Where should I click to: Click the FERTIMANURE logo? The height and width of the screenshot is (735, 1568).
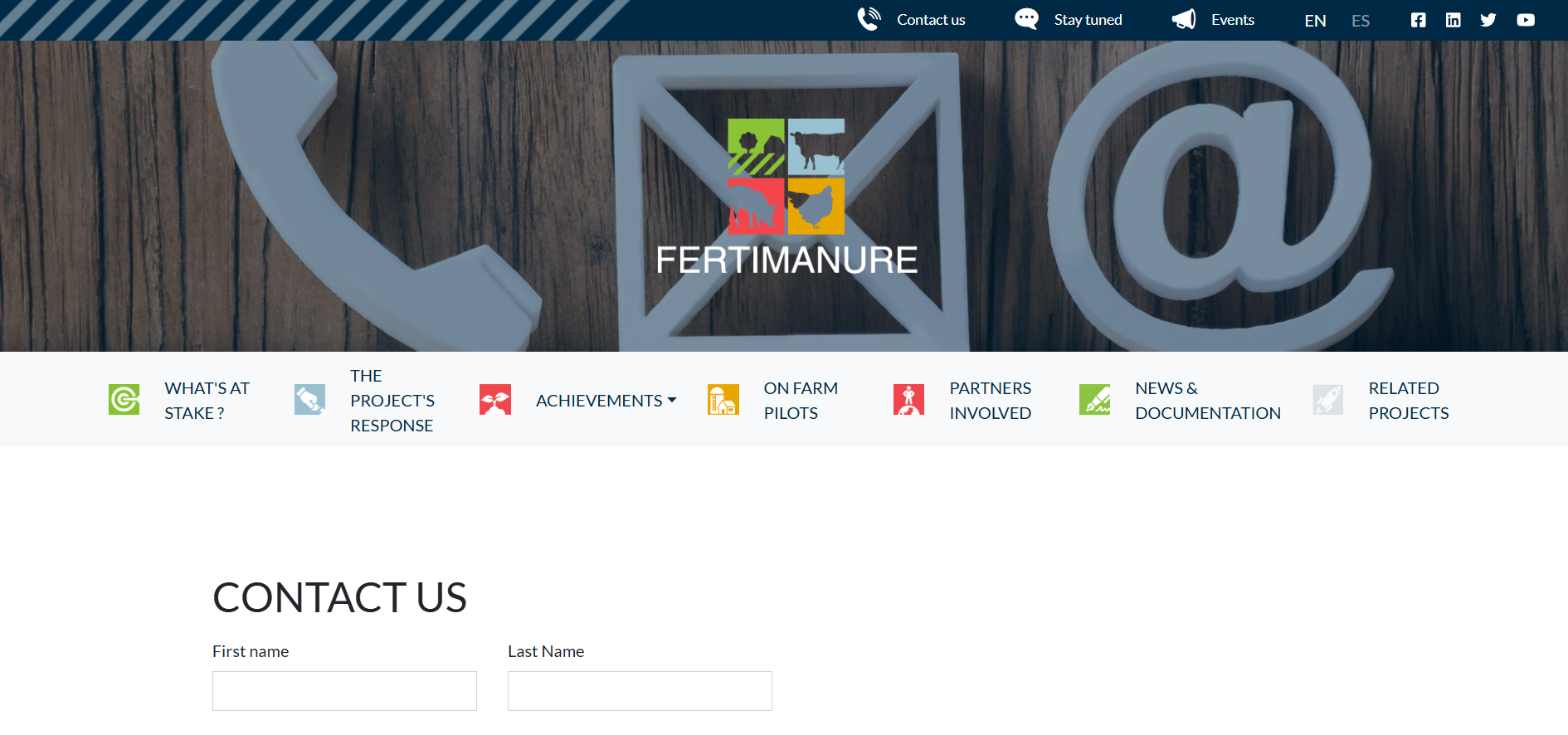click(786, 197)
